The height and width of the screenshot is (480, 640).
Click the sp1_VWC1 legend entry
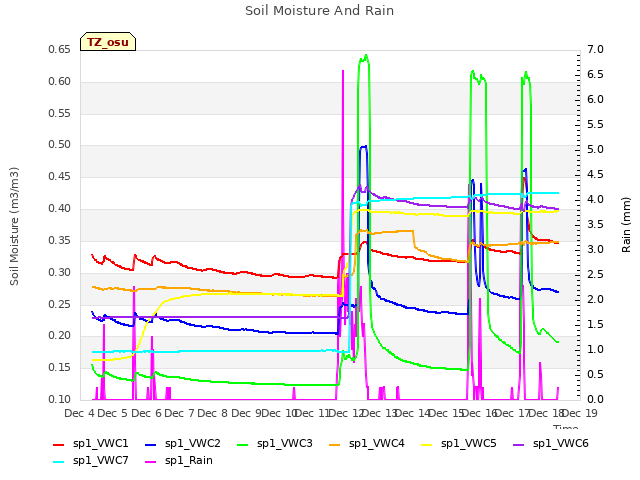(x=91, y=444)
